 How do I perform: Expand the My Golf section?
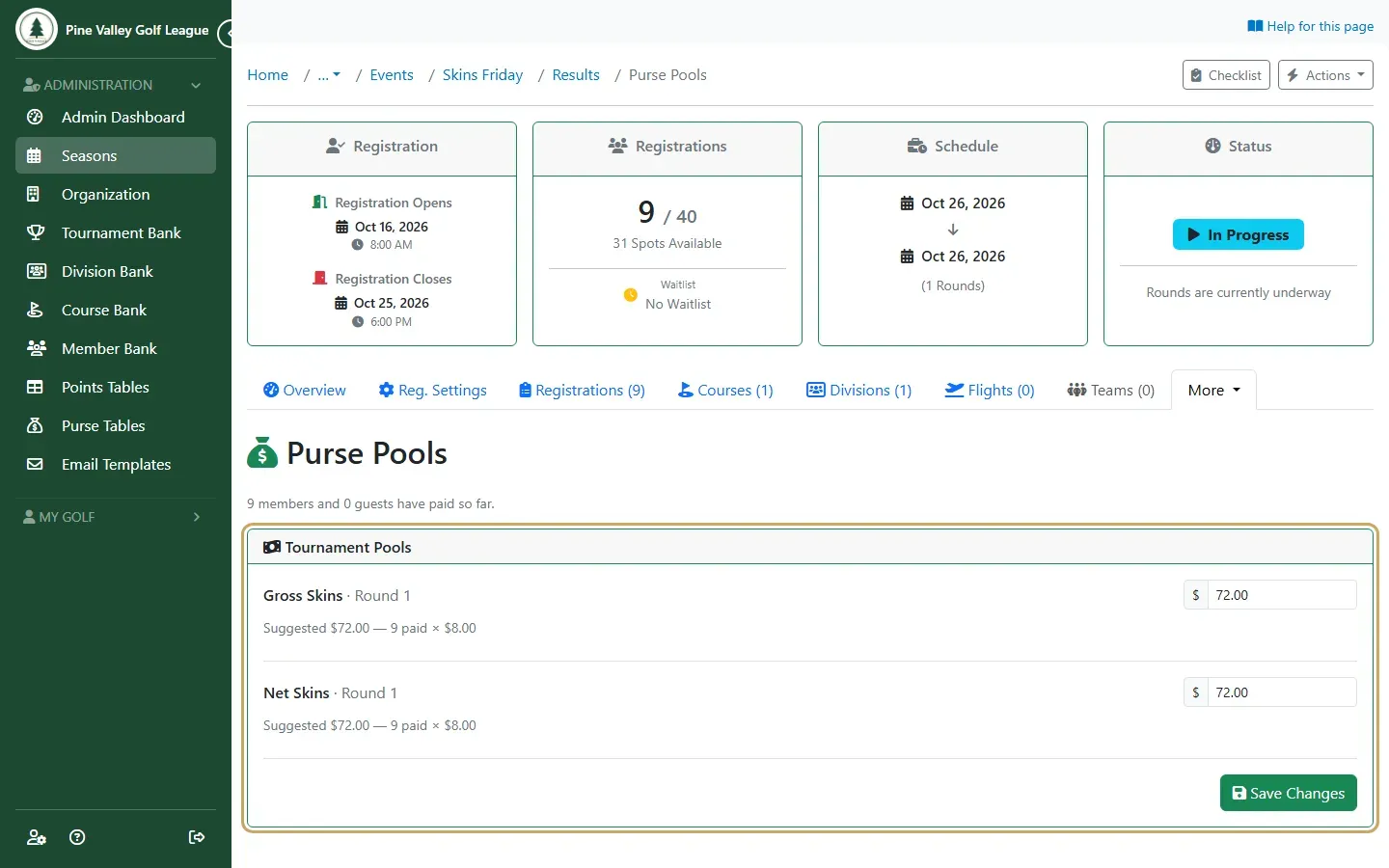coord(114,517)
